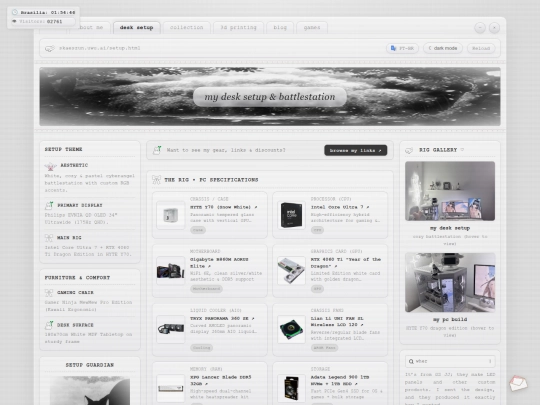This screenshot has height=405, width=540.
Task: Open the Adata Legend 960 1TB link
Action: pos(340,380)
